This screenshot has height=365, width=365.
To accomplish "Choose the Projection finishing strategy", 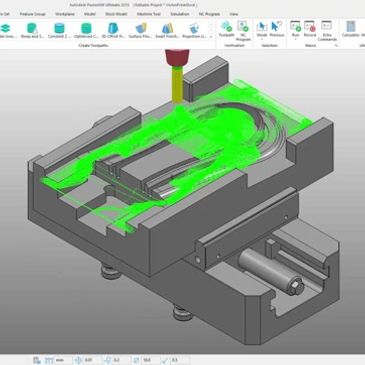I will pos(194,30).
